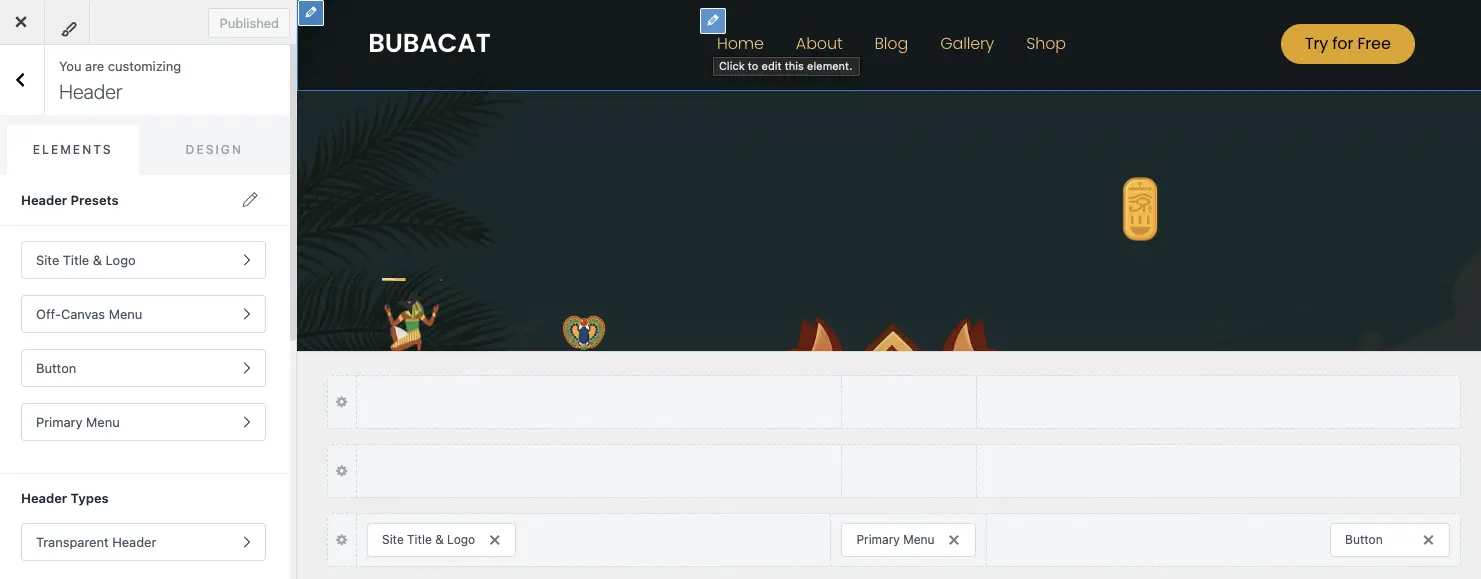Click the blue edit pencil at preview top-left
The image size is (1481, 579).
310,14
